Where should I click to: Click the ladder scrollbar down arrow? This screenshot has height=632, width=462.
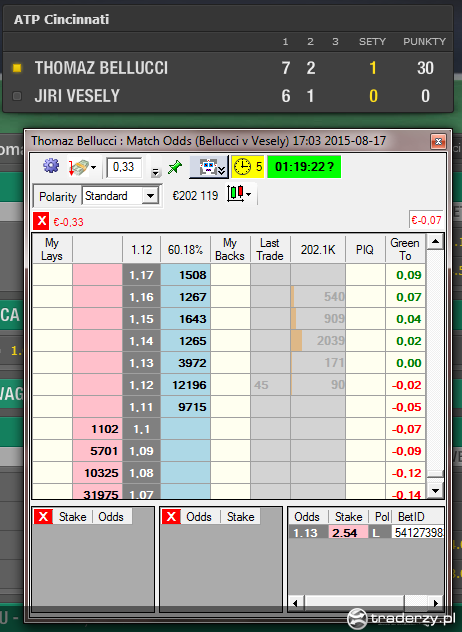click(435, 491)
